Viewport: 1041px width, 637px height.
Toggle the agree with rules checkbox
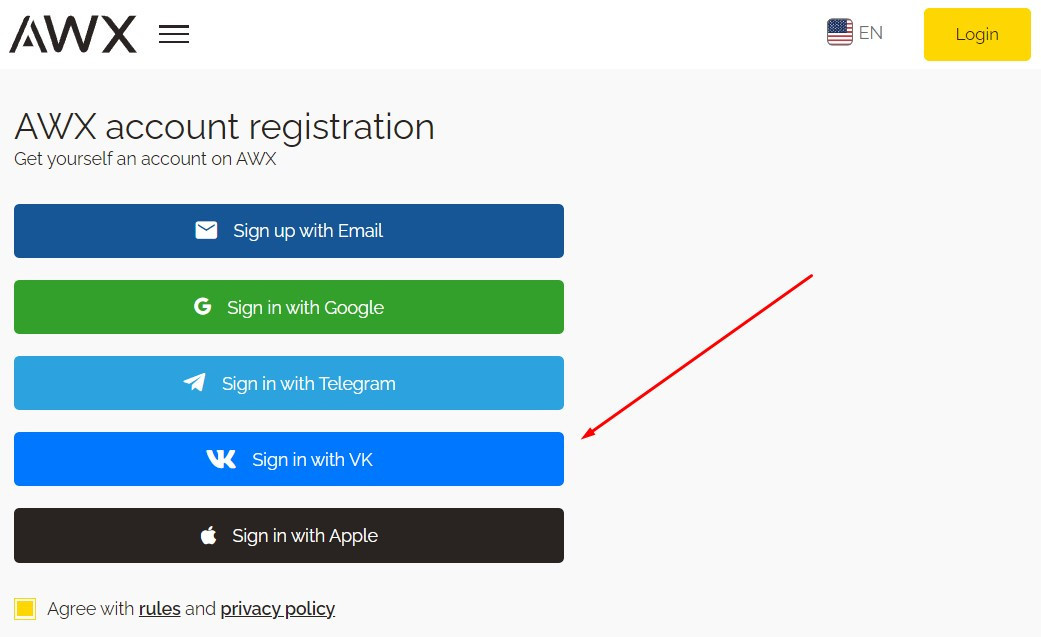25,609
